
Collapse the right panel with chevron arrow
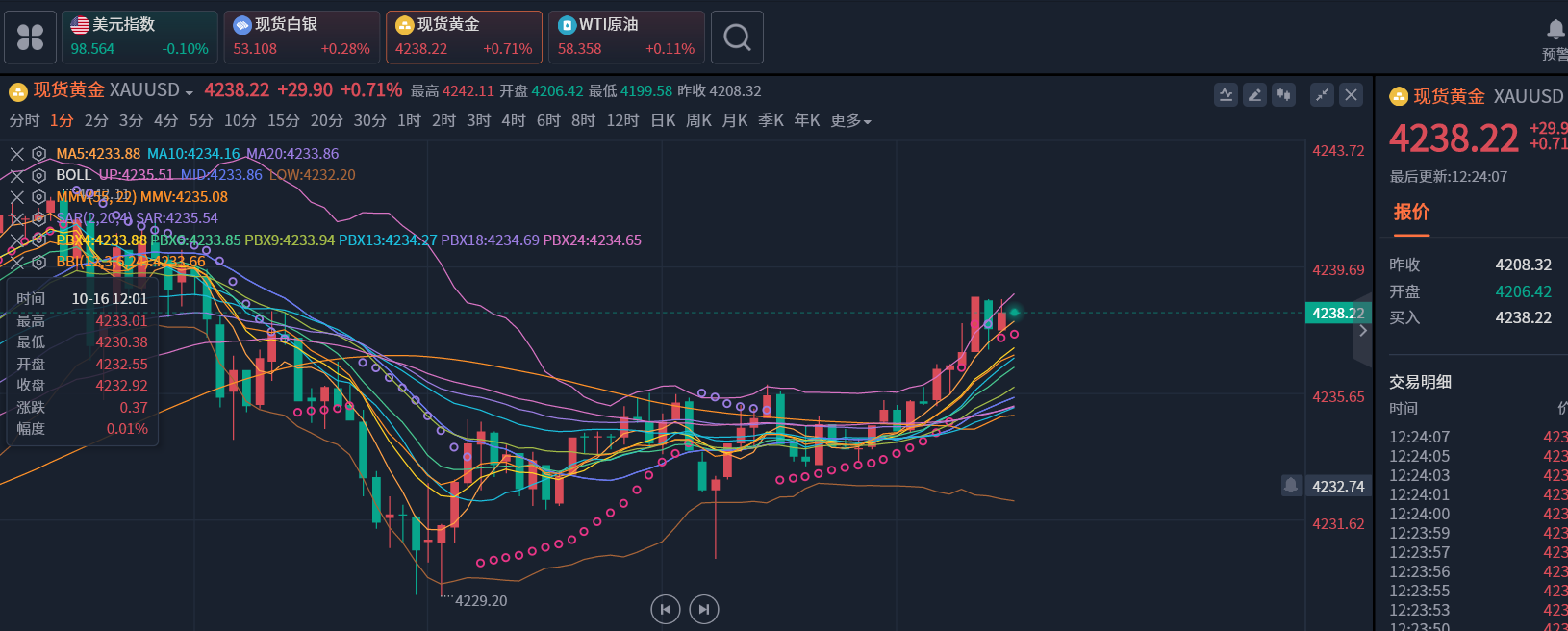1362,330
